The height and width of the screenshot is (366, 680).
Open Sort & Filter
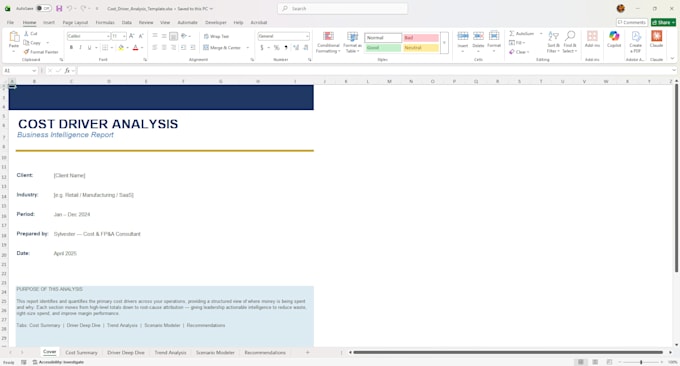tap(553, 42)
